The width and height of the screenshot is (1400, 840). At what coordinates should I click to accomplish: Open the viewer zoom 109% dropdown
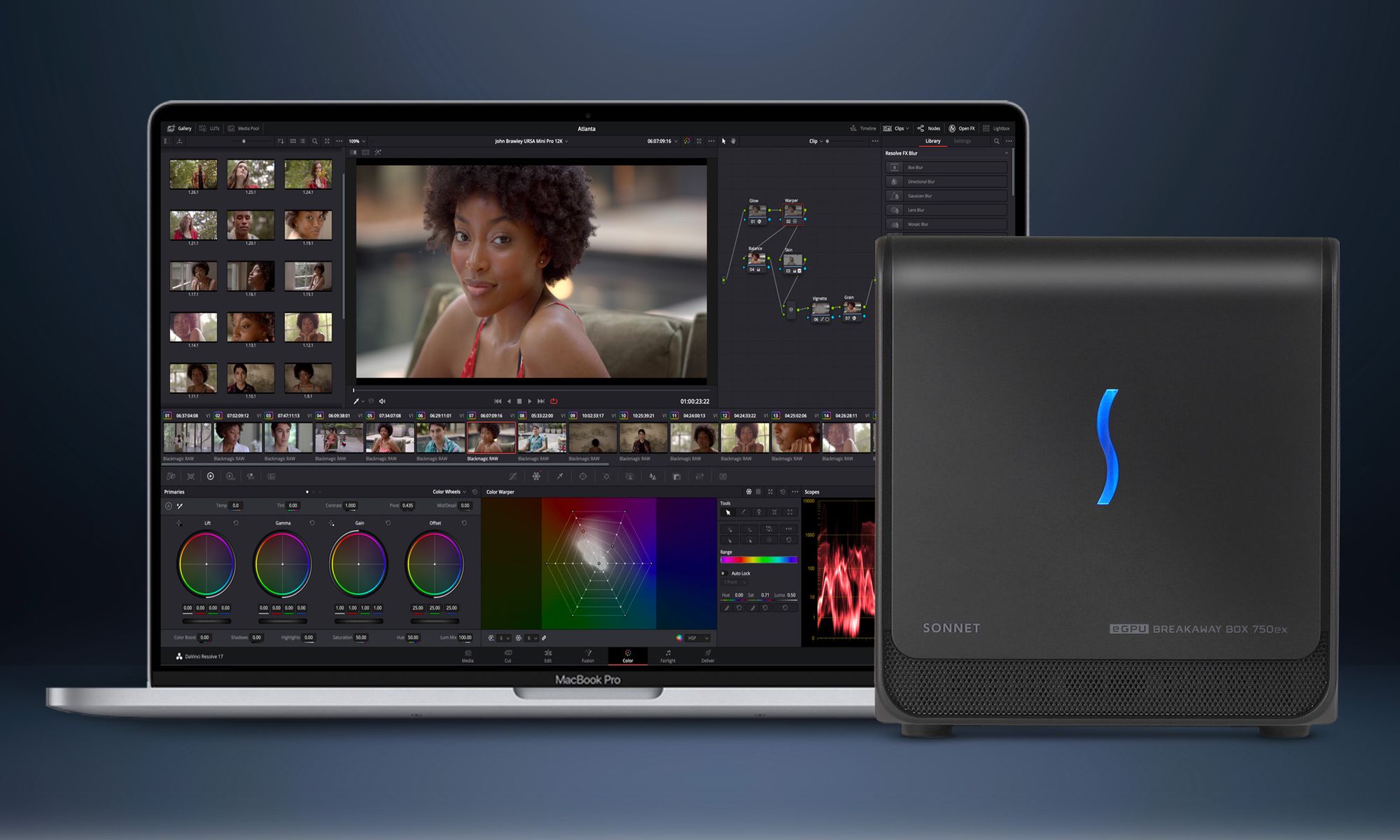(357, 141)
